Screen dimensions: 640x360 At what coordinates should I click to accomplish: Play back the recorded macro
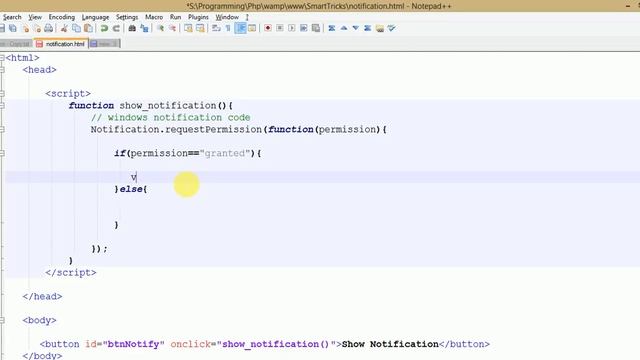pos(291,28)
